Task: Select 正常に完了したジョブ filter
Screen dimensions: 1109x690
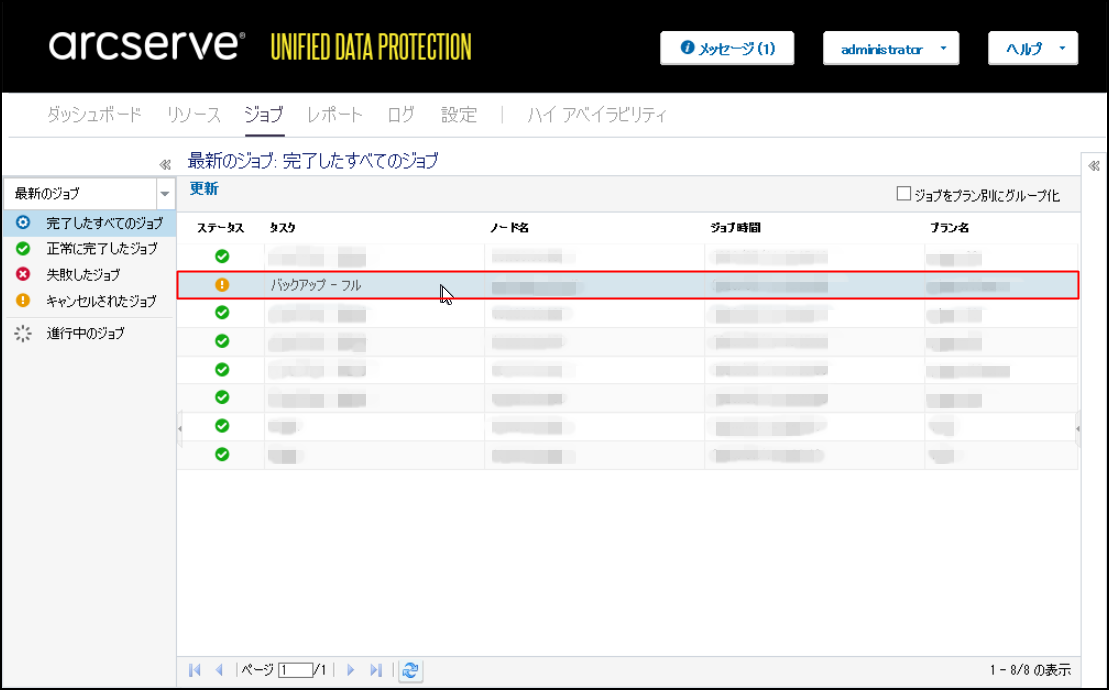Action: point(100,248)
